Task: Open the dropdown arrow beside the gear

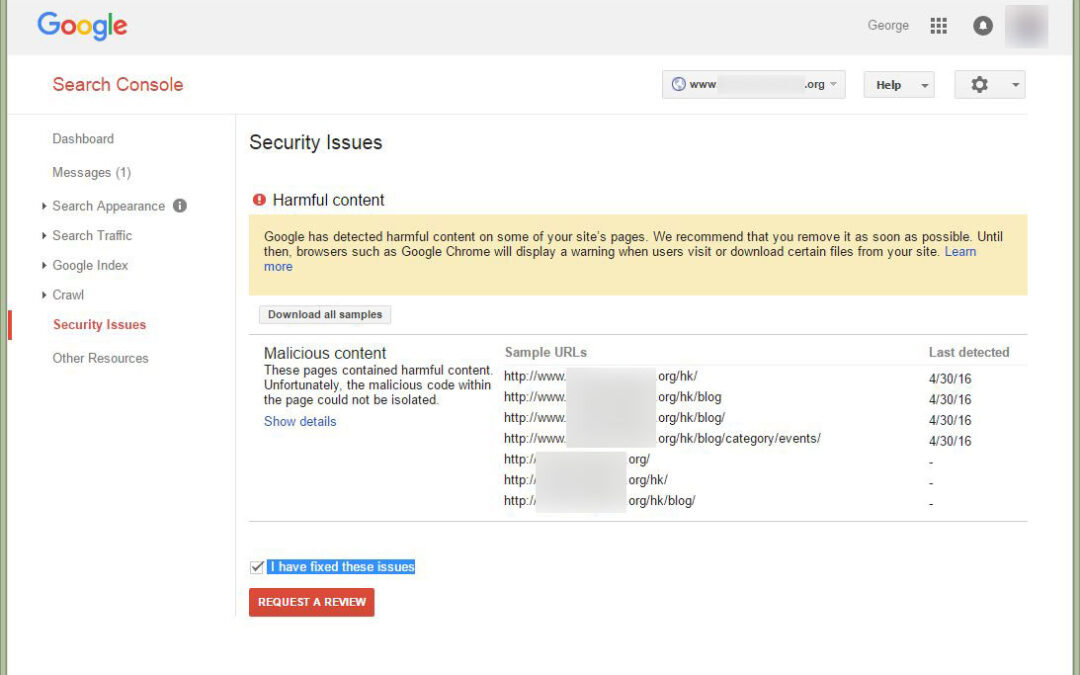Action: click(x=1015, y=85)
